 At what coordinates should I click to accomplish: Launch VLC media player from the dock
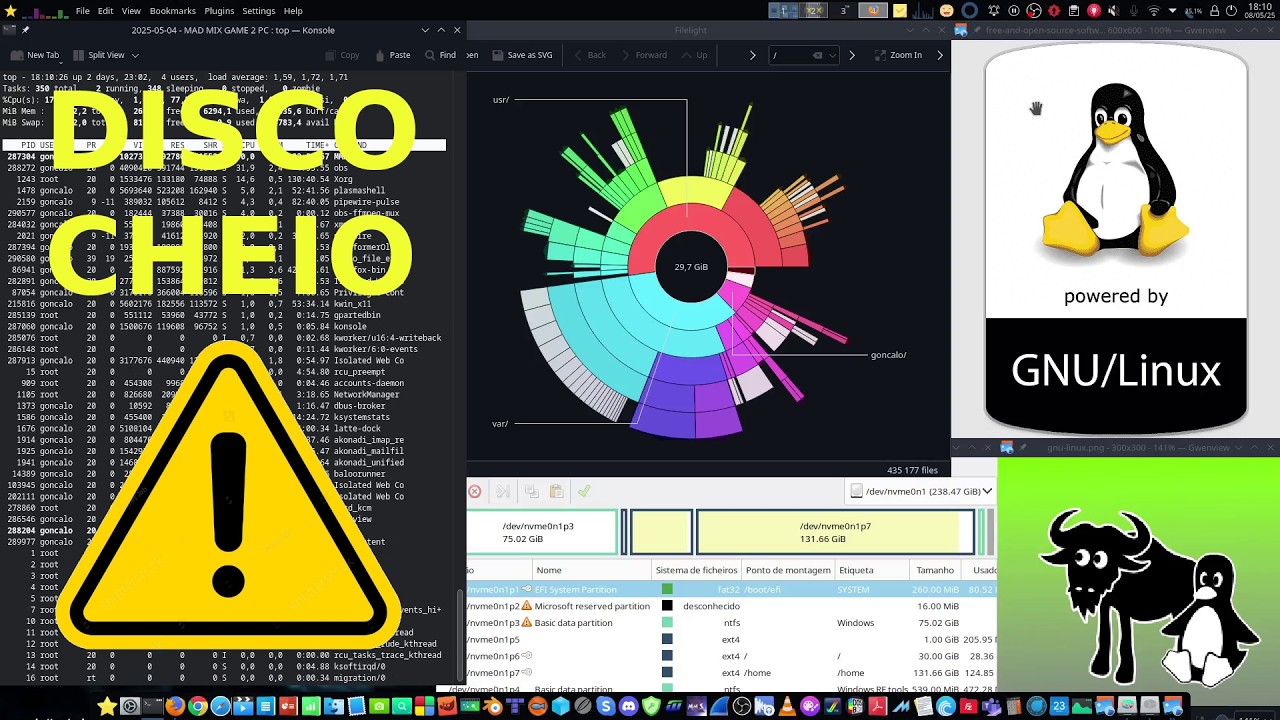(x=787, y=707)
